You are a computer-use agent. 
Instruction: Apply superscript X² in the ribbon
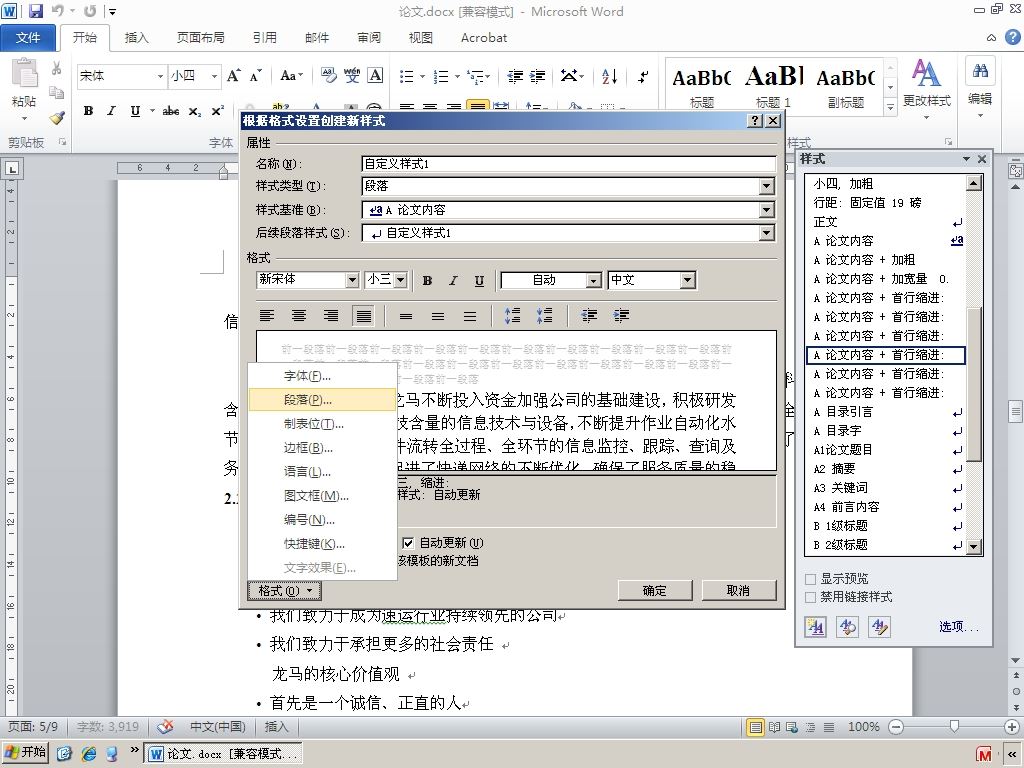[217, 111]
